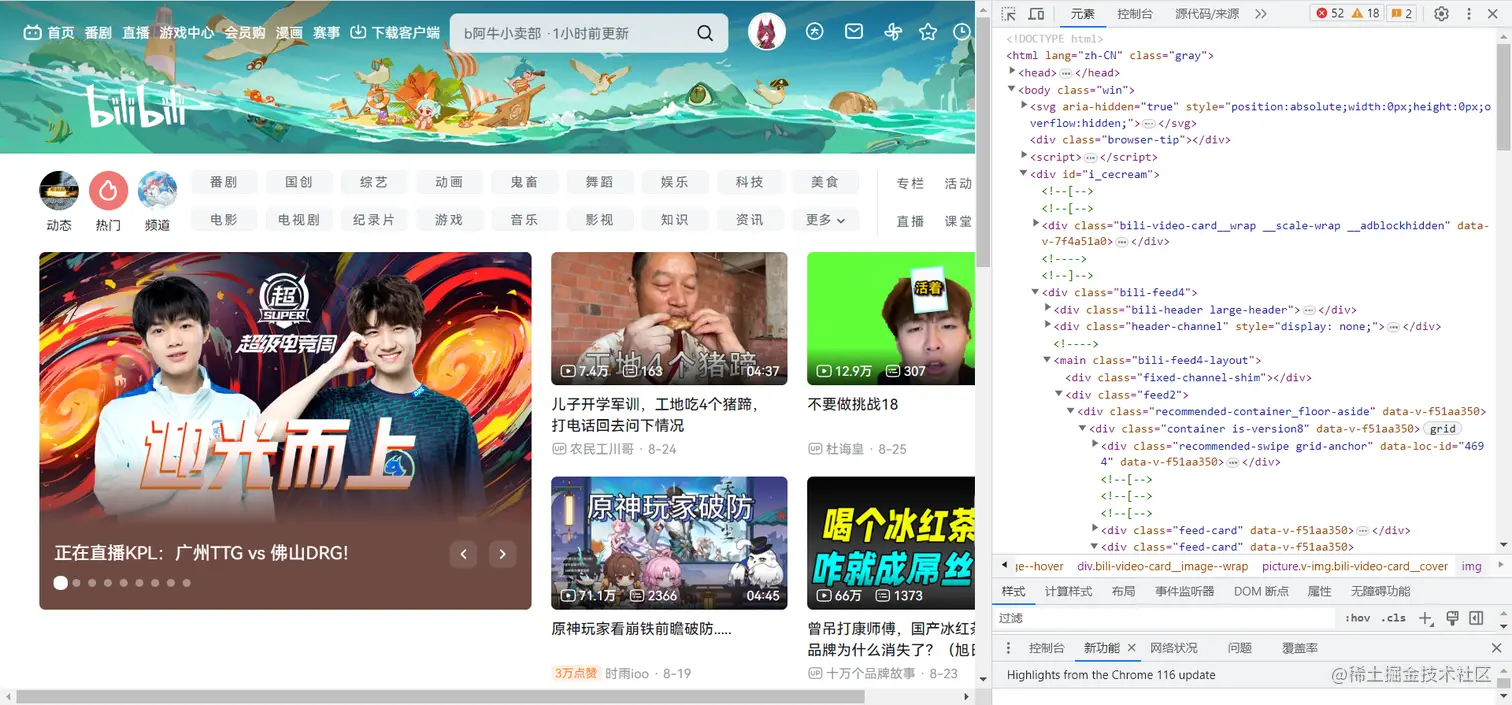Screen dimensions: 1512x705
Task: Switch to the 元素 DevTools tab
Action: click(x=1083, y=14)
